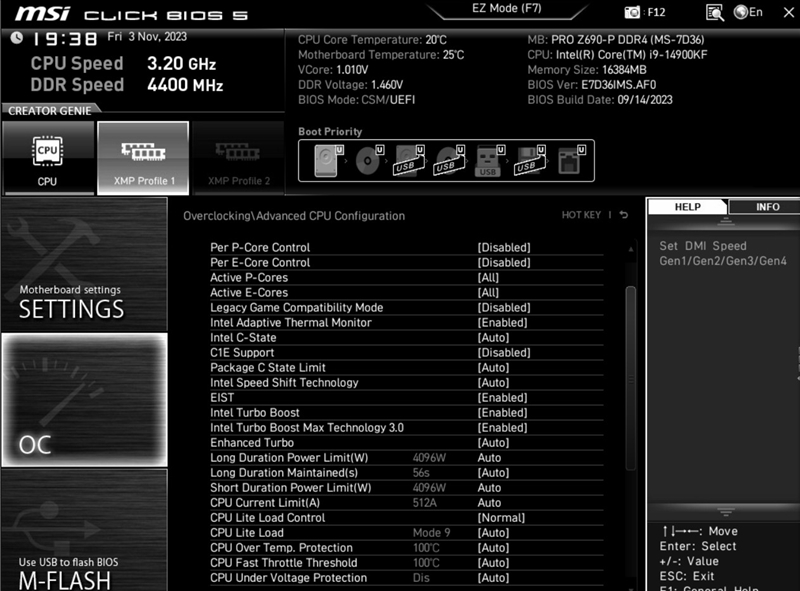Viewport: 800px width, 591px height.
Task: Enable XMP Profile 1 memory icon
Action: (x=143, y=158)
